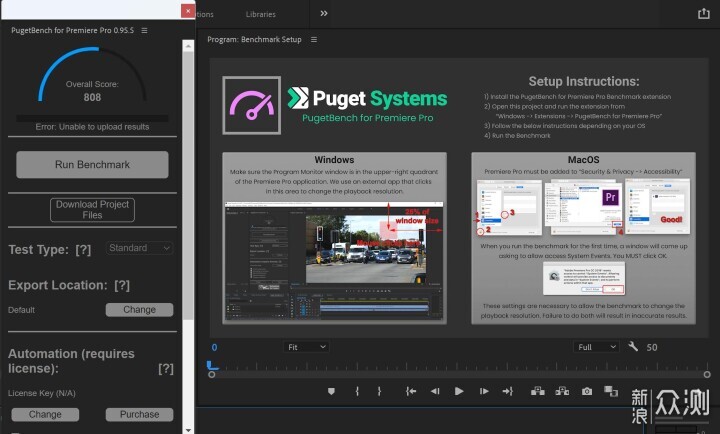720x434 pixels.
Task: Click the export share icon
Action: point(703,13)
